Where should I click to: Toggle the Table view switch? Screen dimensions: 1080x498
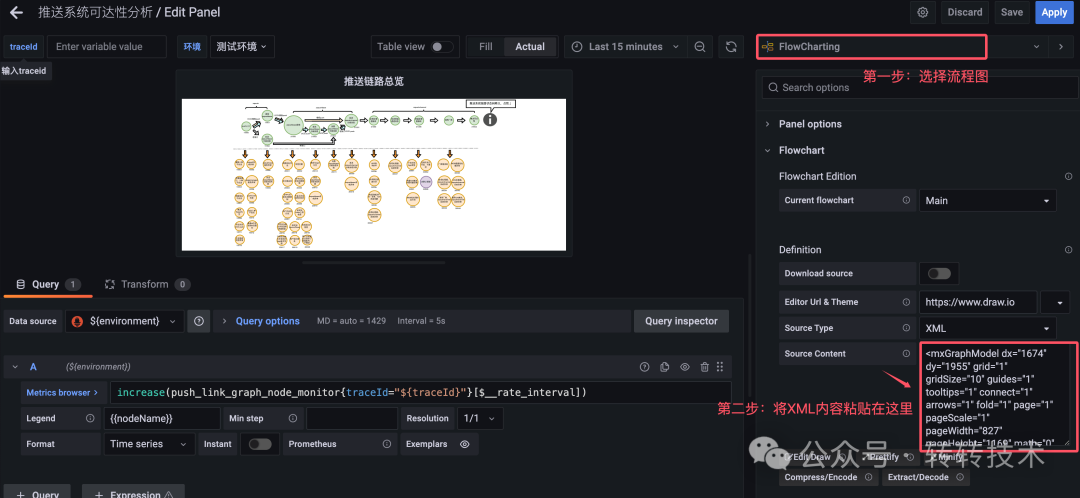[x=442, y=47]
